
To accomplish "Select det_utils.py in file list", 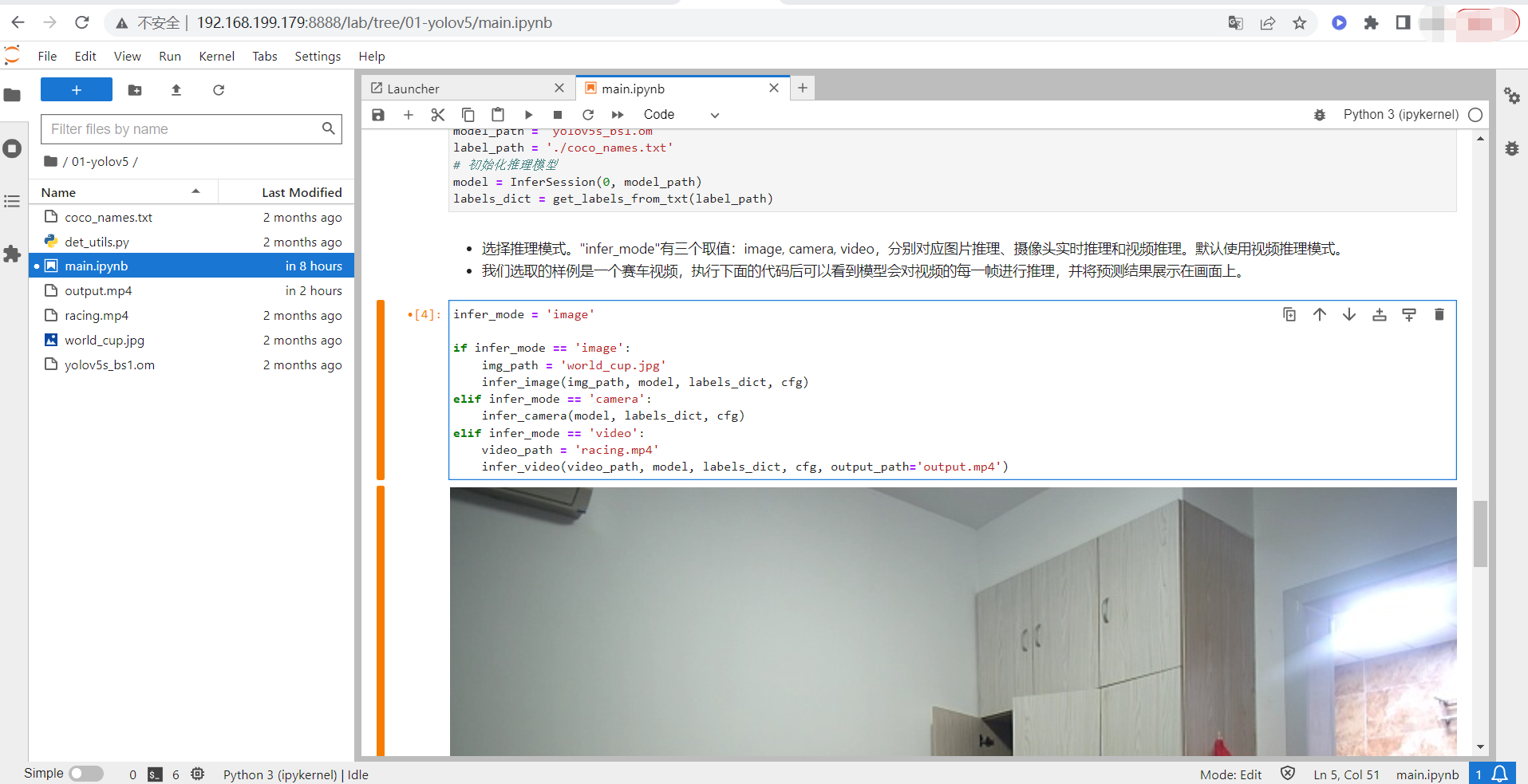I will [191, 242].
